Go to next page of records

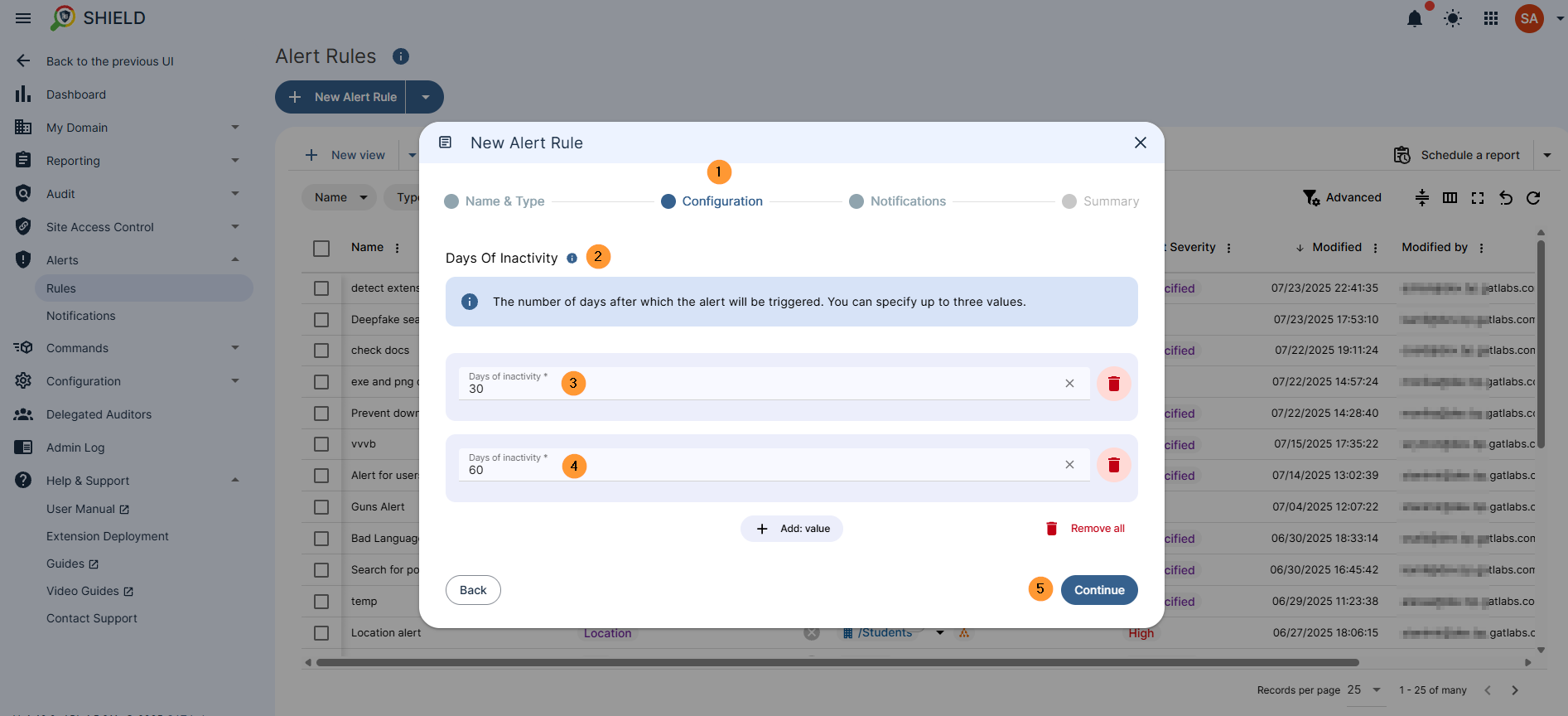(x=1515, y=690)
